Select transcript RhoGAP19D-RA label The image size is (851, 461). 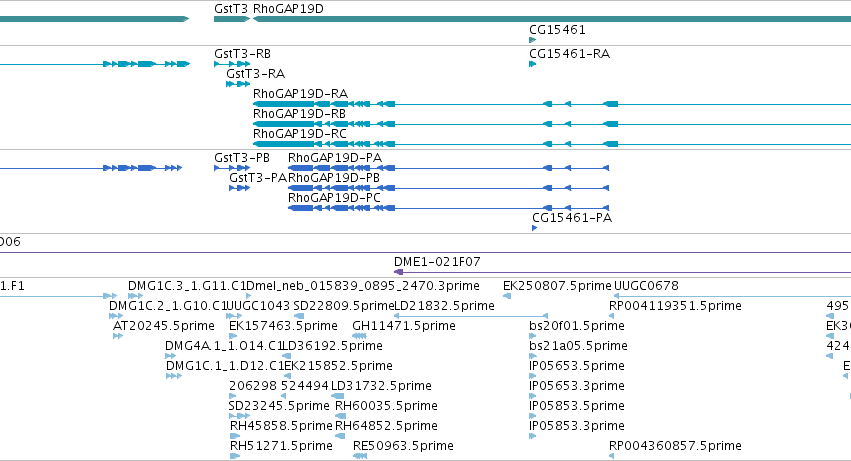tap(300, 94)
